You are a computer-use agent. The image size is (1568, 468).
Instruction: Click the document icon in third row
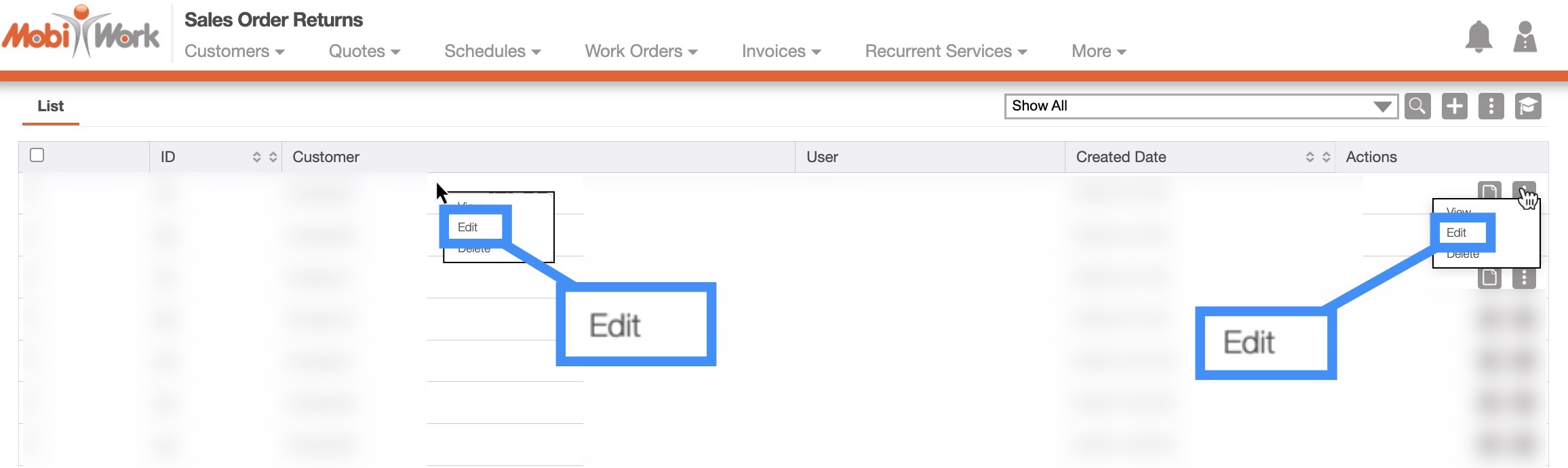click(1489, 277)
